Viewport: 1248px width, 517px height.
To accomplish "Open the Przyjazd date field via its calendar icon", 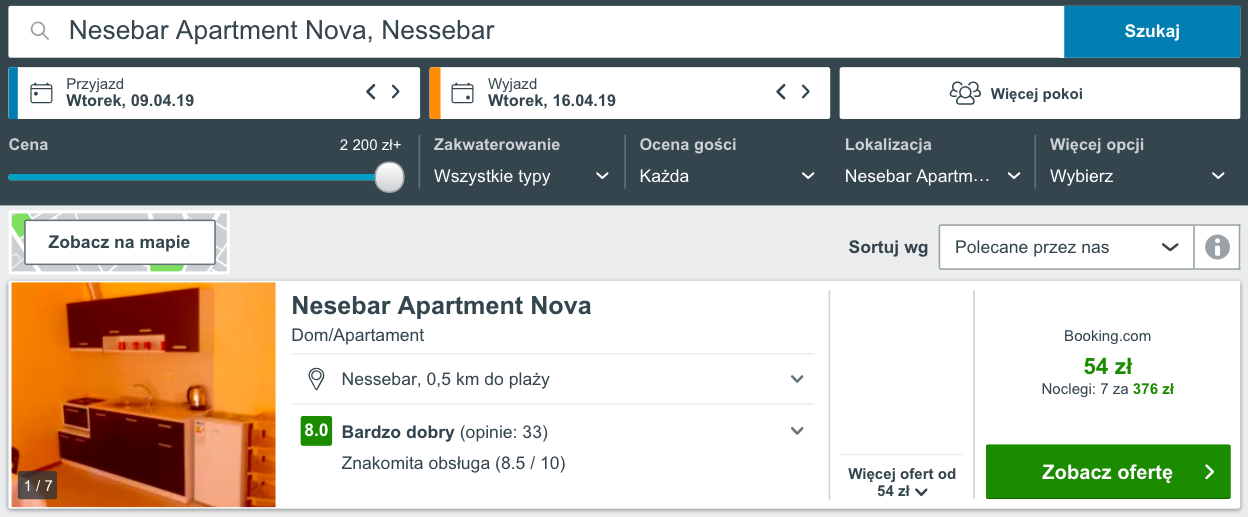I will tap(41, 93).
